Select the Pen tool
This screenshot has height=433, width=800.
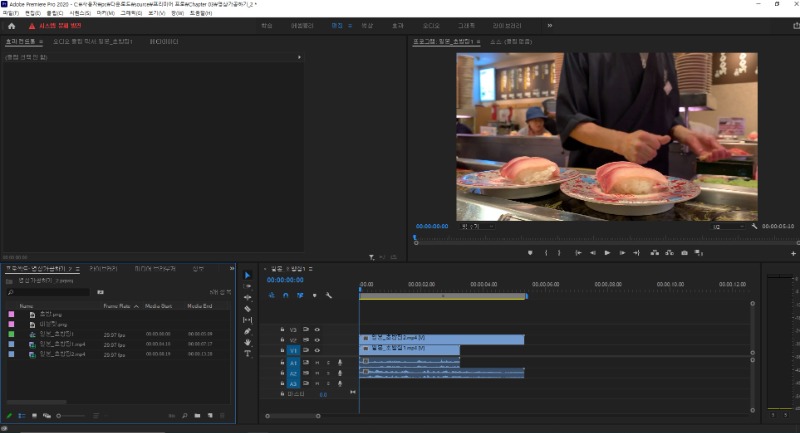click(x=247, y=331)
